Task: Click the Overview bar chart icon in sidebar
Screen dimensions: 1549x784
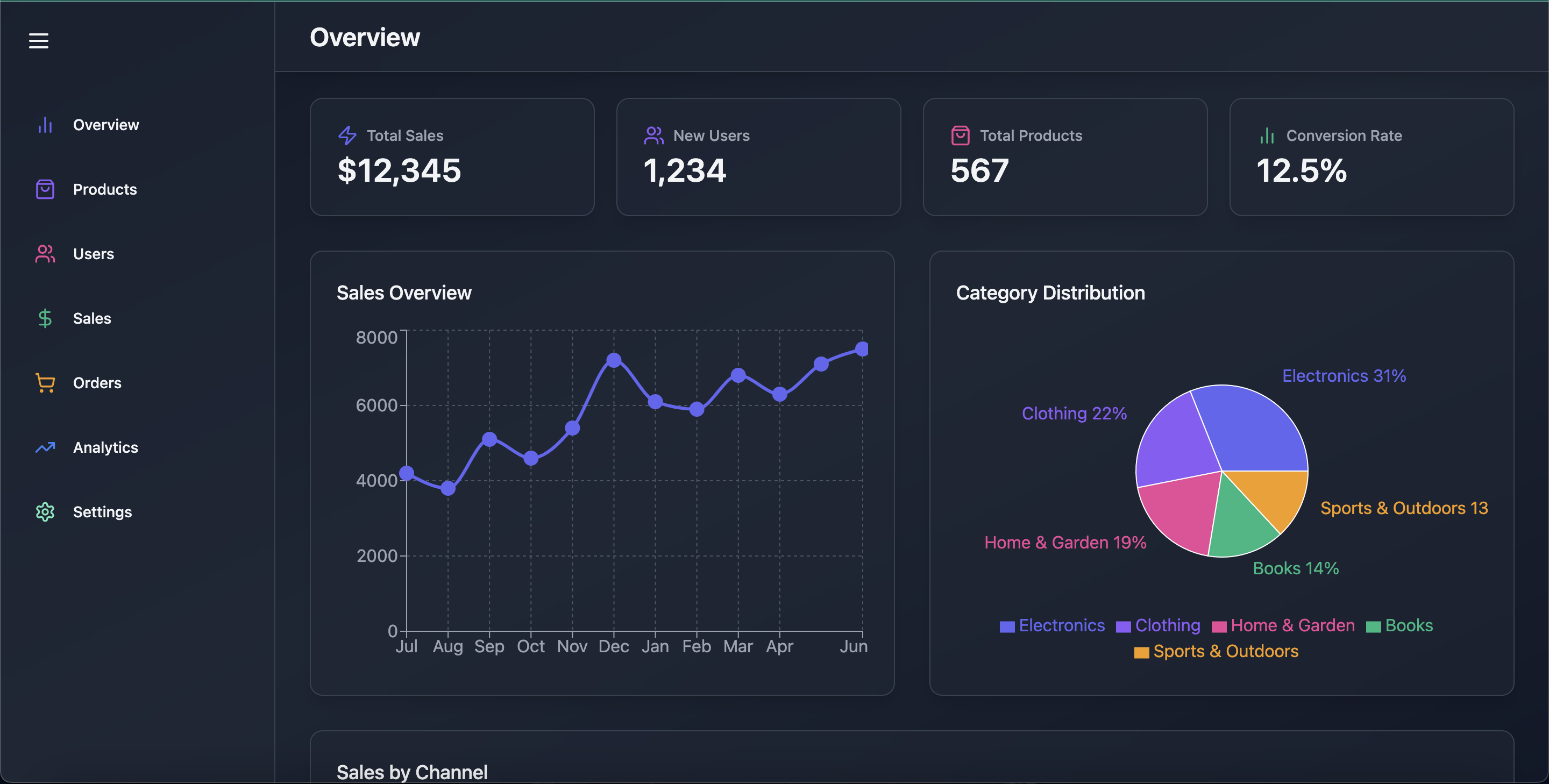Action: pos(45,125)
